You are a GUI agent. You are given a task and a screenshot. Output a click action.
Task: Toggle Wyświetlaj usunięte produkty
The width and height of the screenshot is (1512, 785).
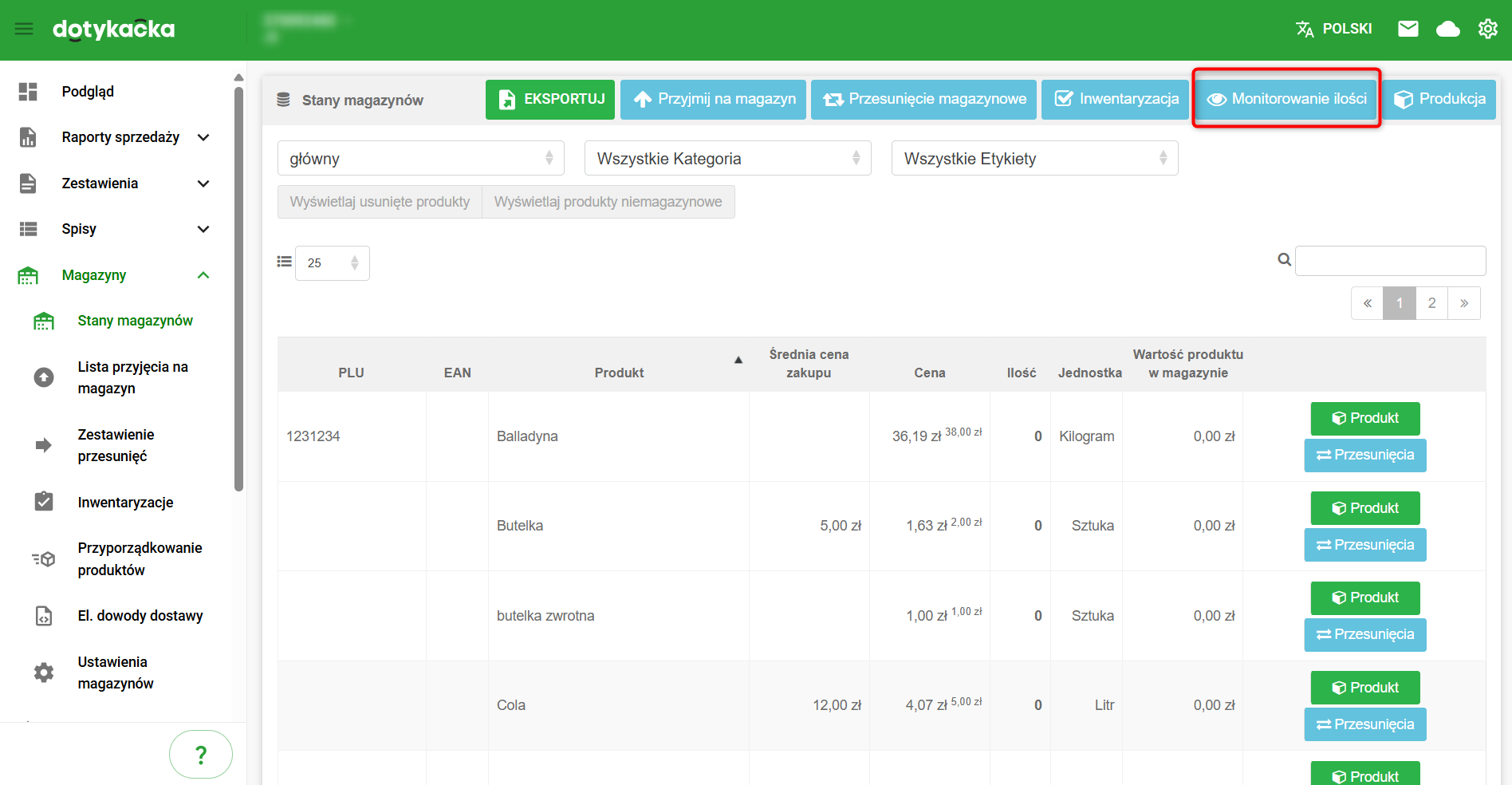(x=380, y=202)
